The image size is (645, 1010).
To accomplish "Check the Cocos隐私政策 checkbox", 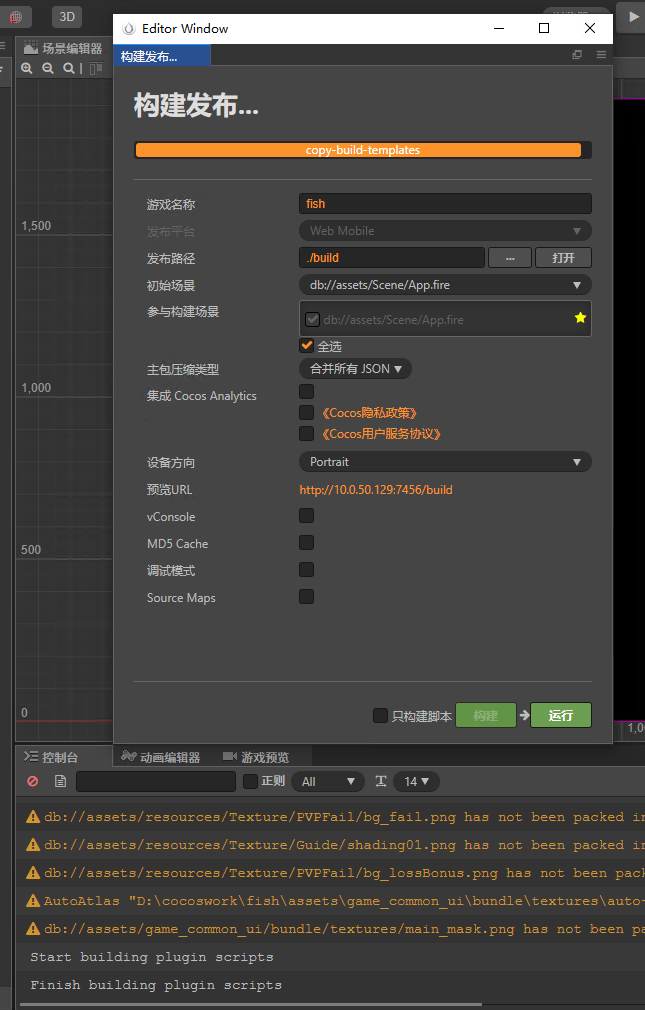I will tap(307, 412).
